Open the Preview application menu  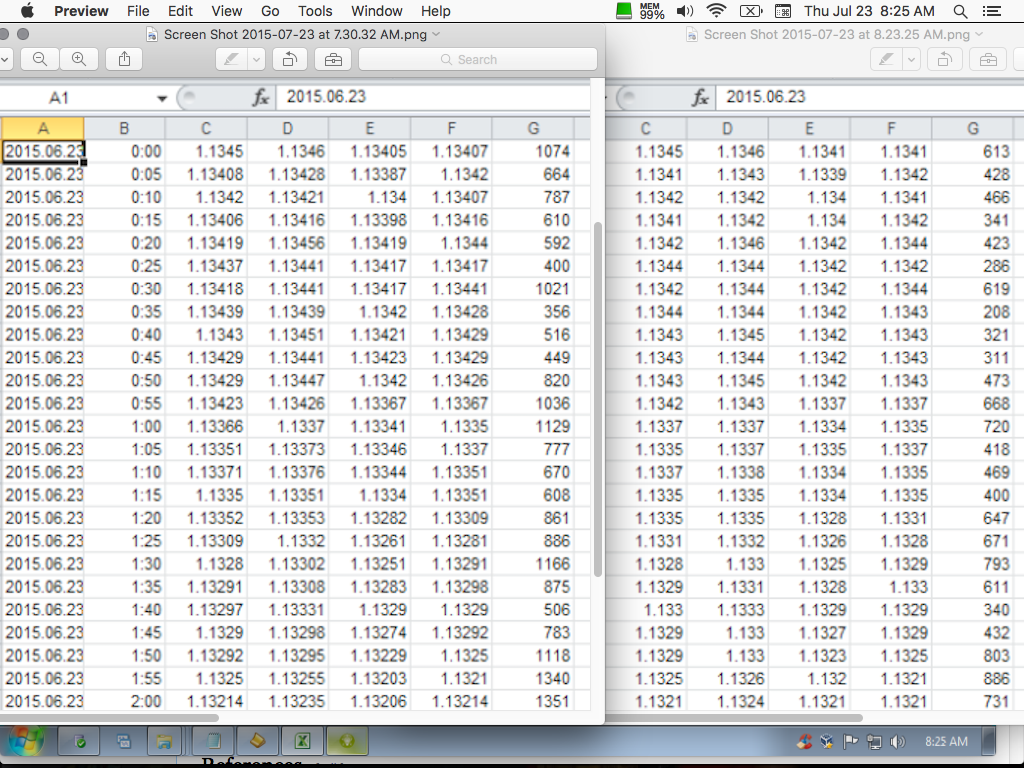[x=81, y=11]
